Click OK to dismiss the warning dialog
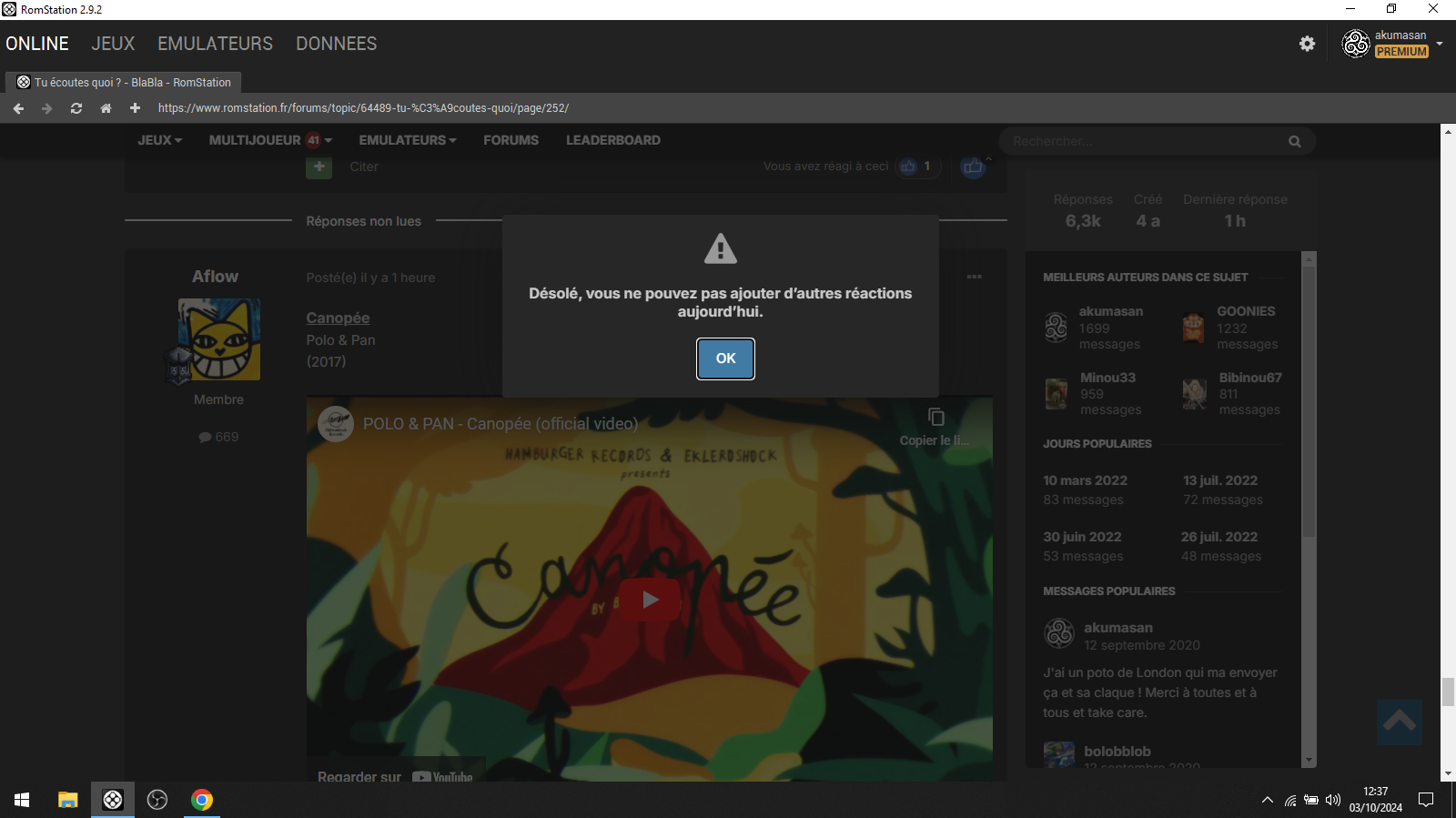The height and width of the screenshot is (818, 1456). [x=725, y=359]
